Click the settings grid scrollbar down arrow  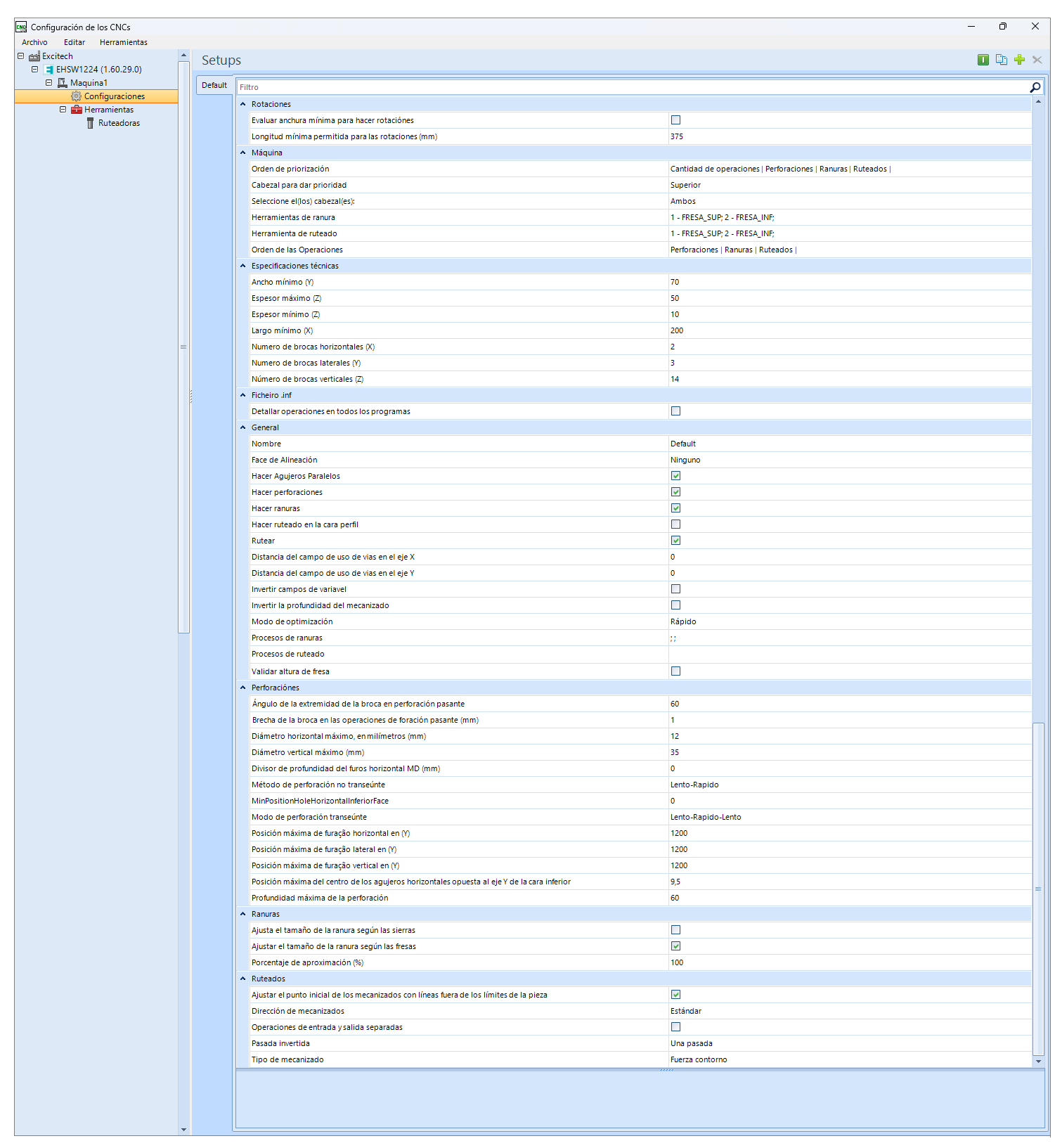click(1038, 1062)
